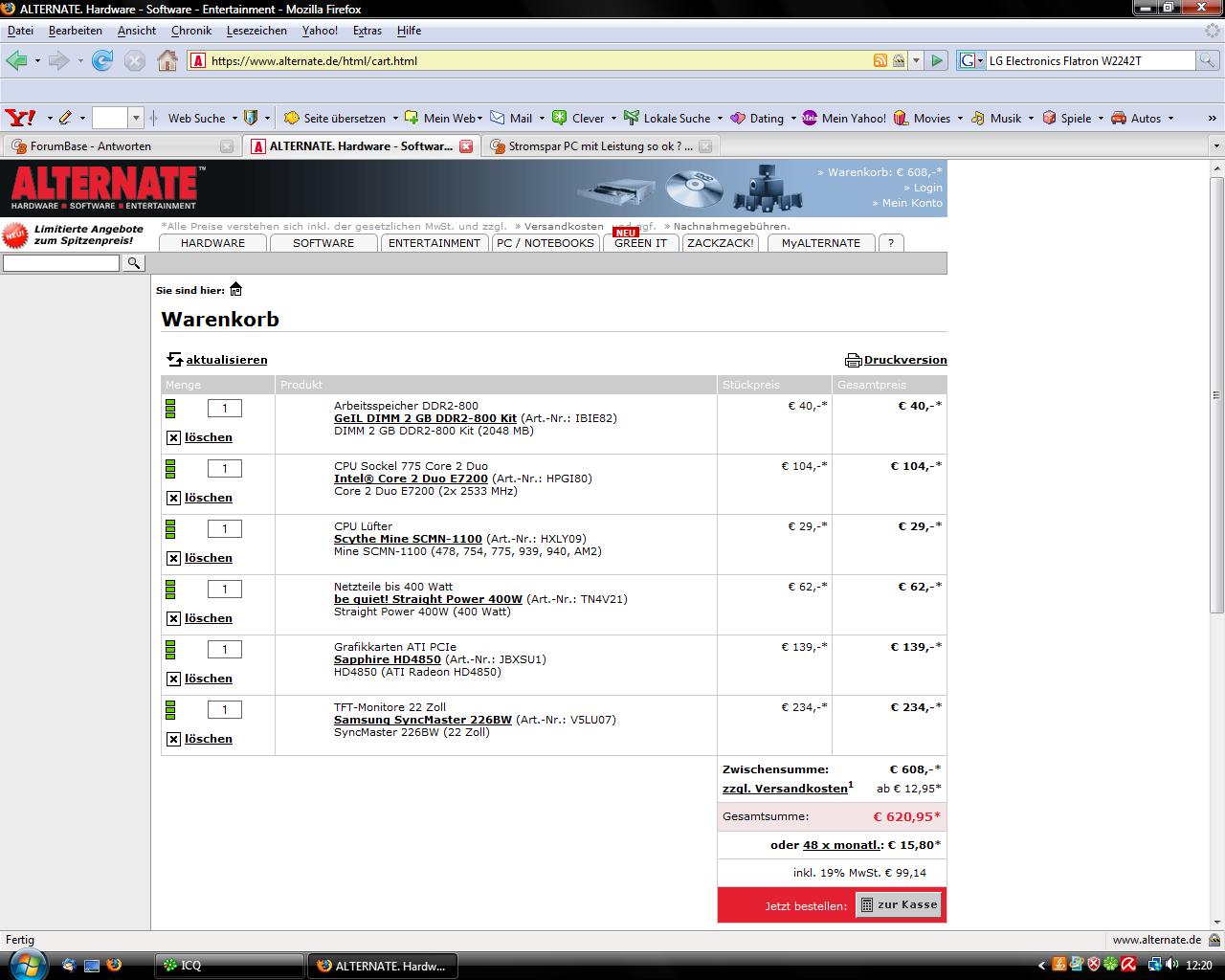Open the GeIL DIMM 2 GB DDR2-800 Kit product link
Screen dimensions: 1225x980
tap(425, 418)
